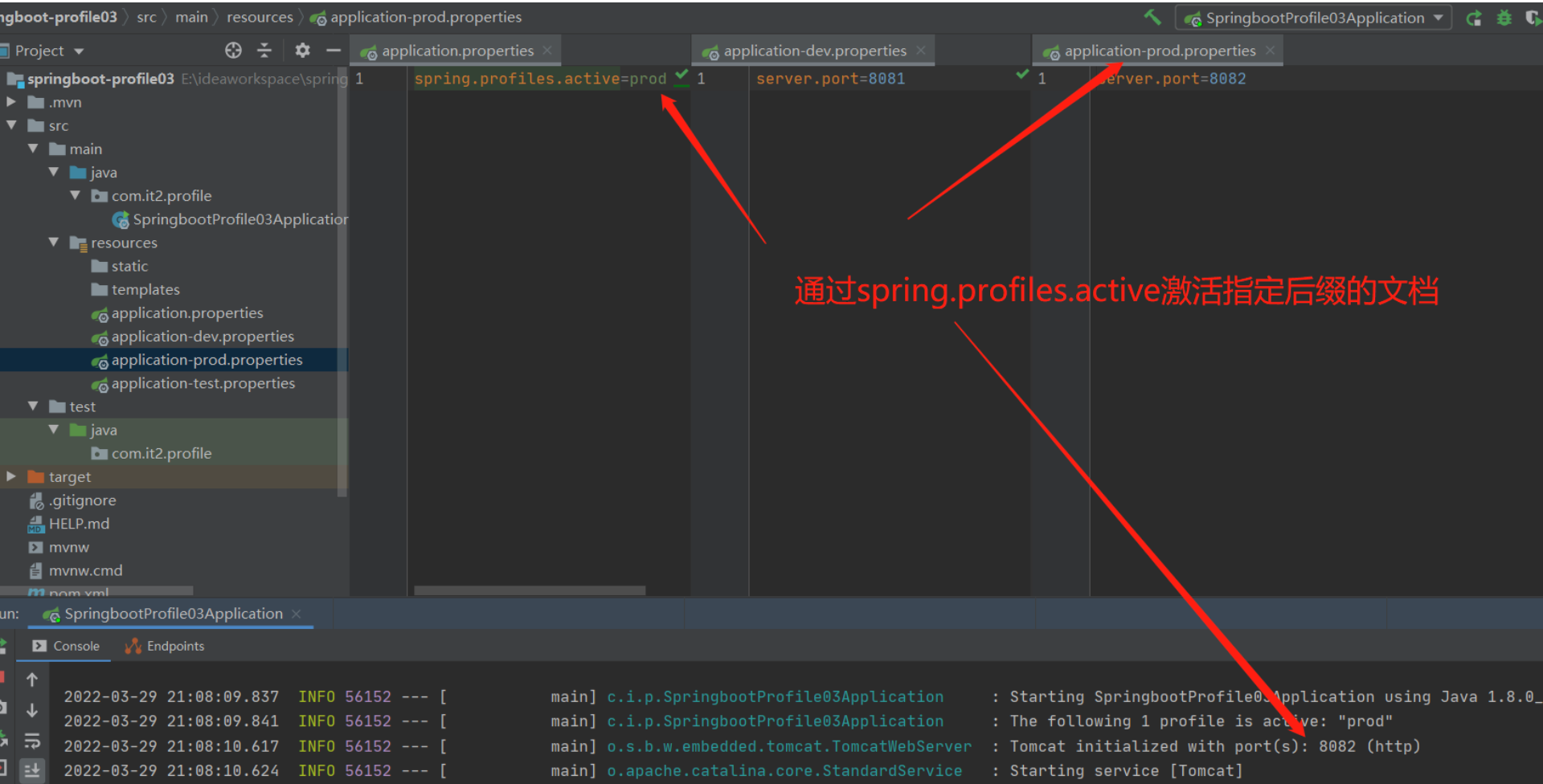
Task: Click green checkmark in application-dev.properties editor
Action: tap(1022, 75)
